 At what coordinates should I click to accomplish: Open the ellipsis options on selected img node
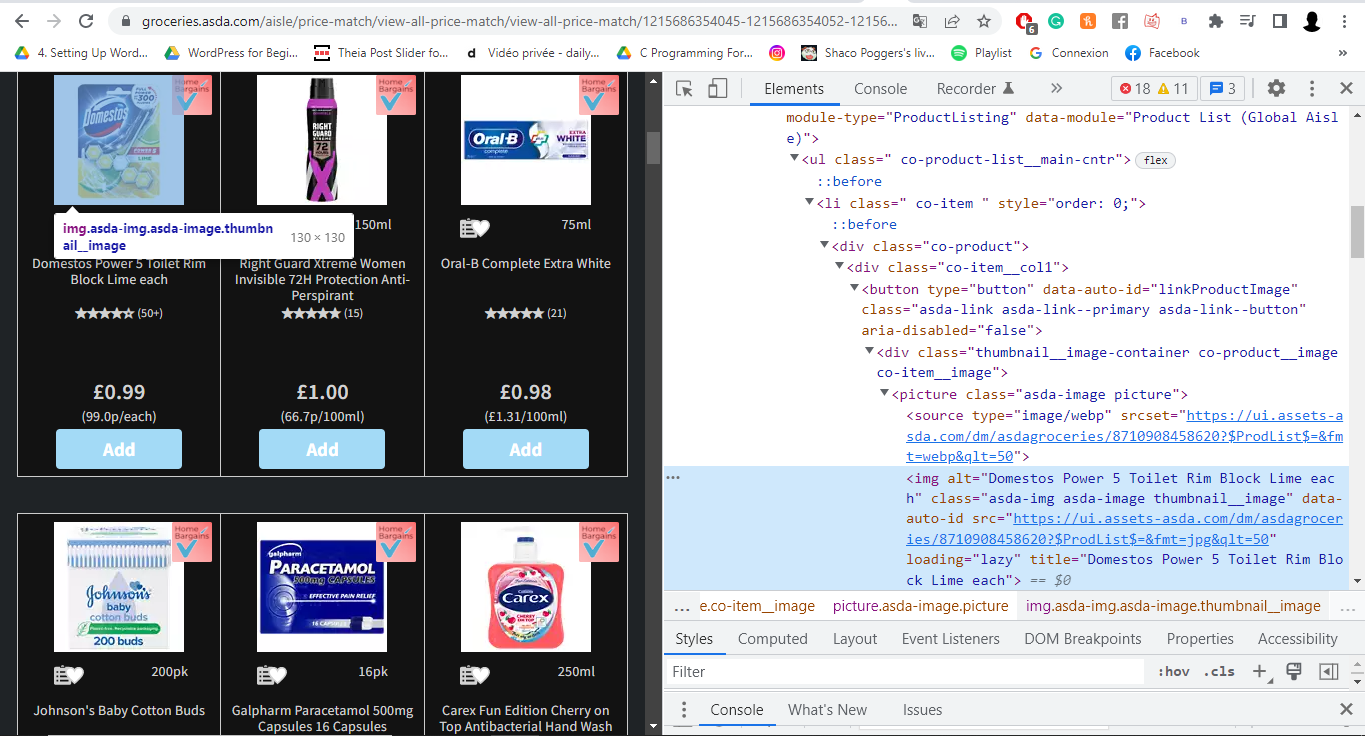point(673,478)
